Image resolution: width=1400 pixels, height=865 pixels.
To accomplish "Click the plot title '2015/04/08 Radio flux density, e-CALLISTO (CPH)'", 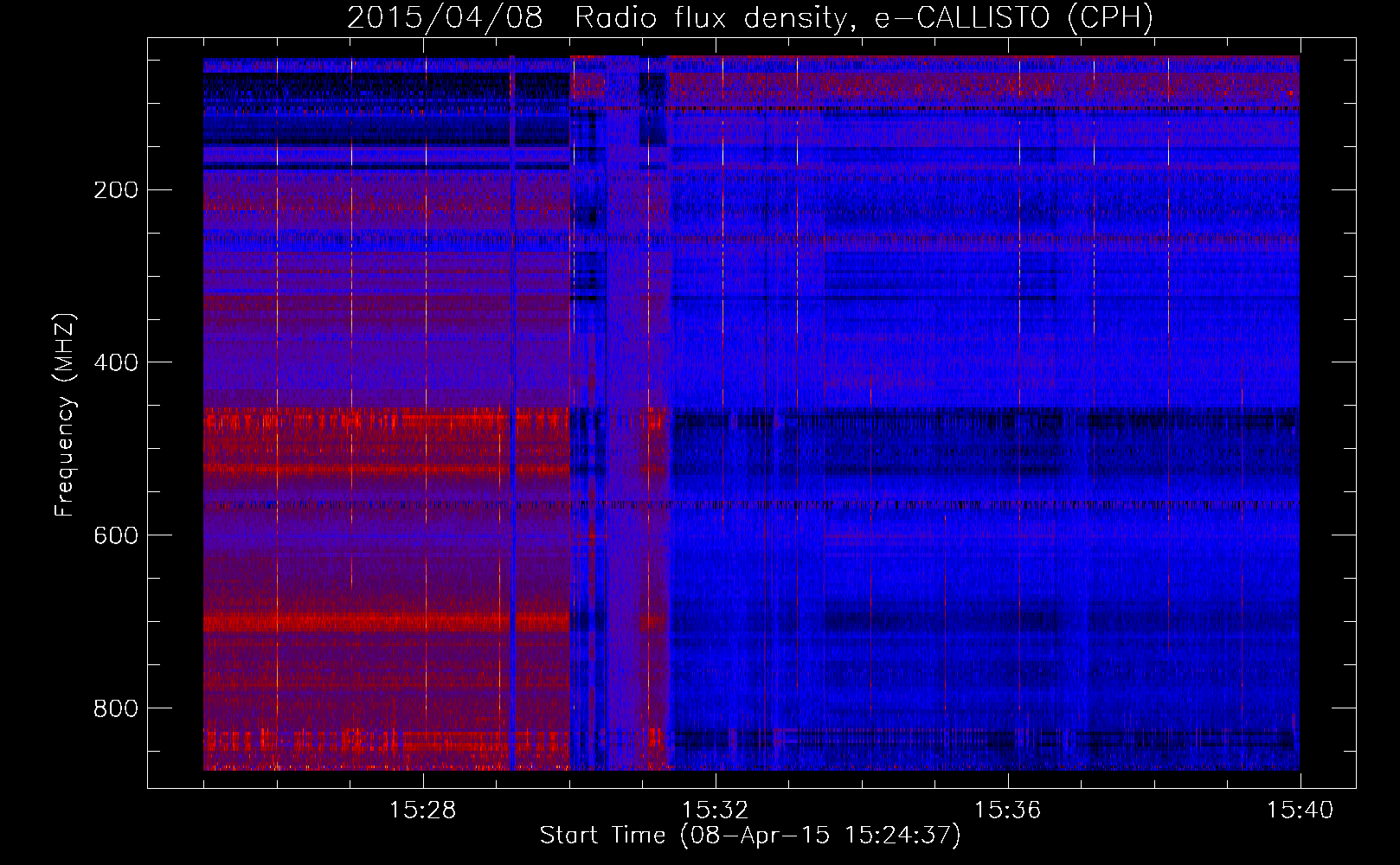I will click(x=750, y=18).
